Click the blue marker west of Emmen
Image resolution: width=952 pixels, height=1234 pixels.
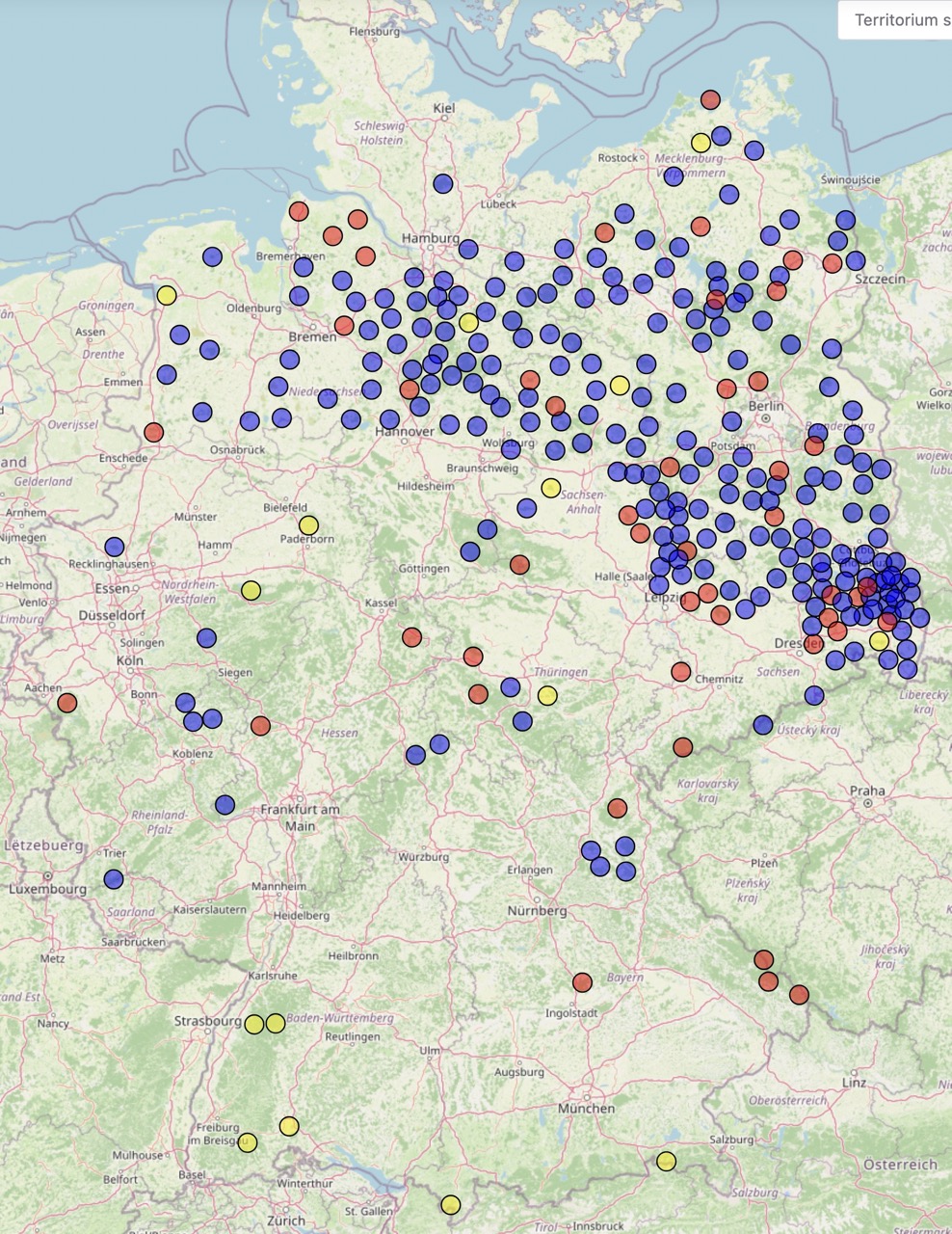coord(167,374)
